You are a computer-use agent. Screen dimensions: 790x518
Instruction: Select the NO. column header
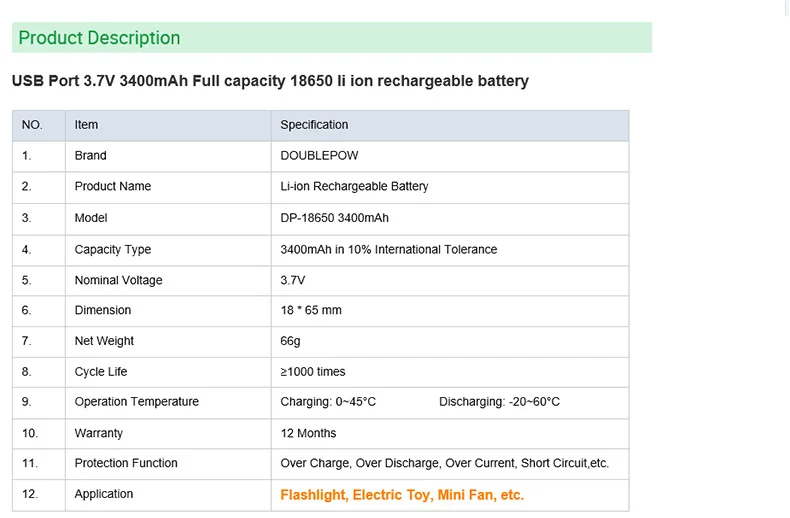[32, 124]
